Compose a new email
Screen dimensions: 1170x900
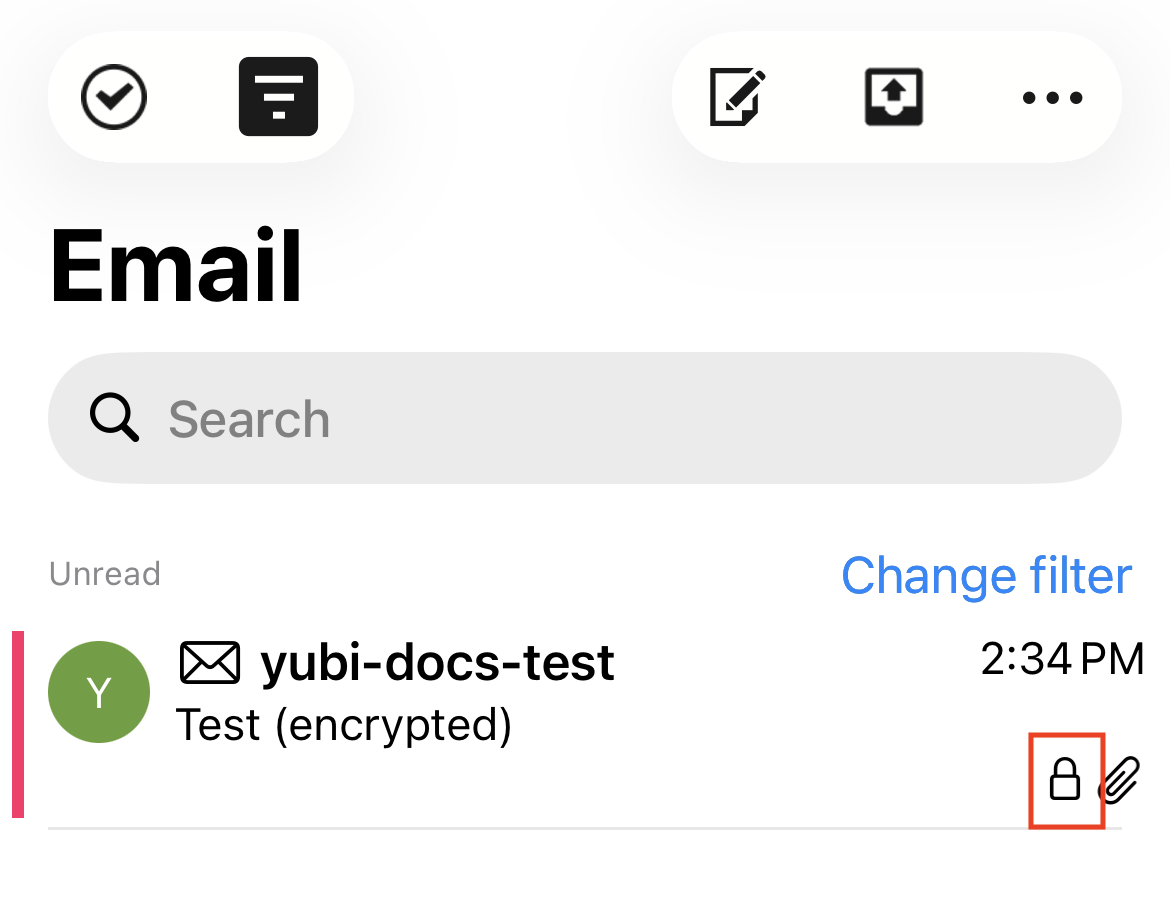coord(738,97)
